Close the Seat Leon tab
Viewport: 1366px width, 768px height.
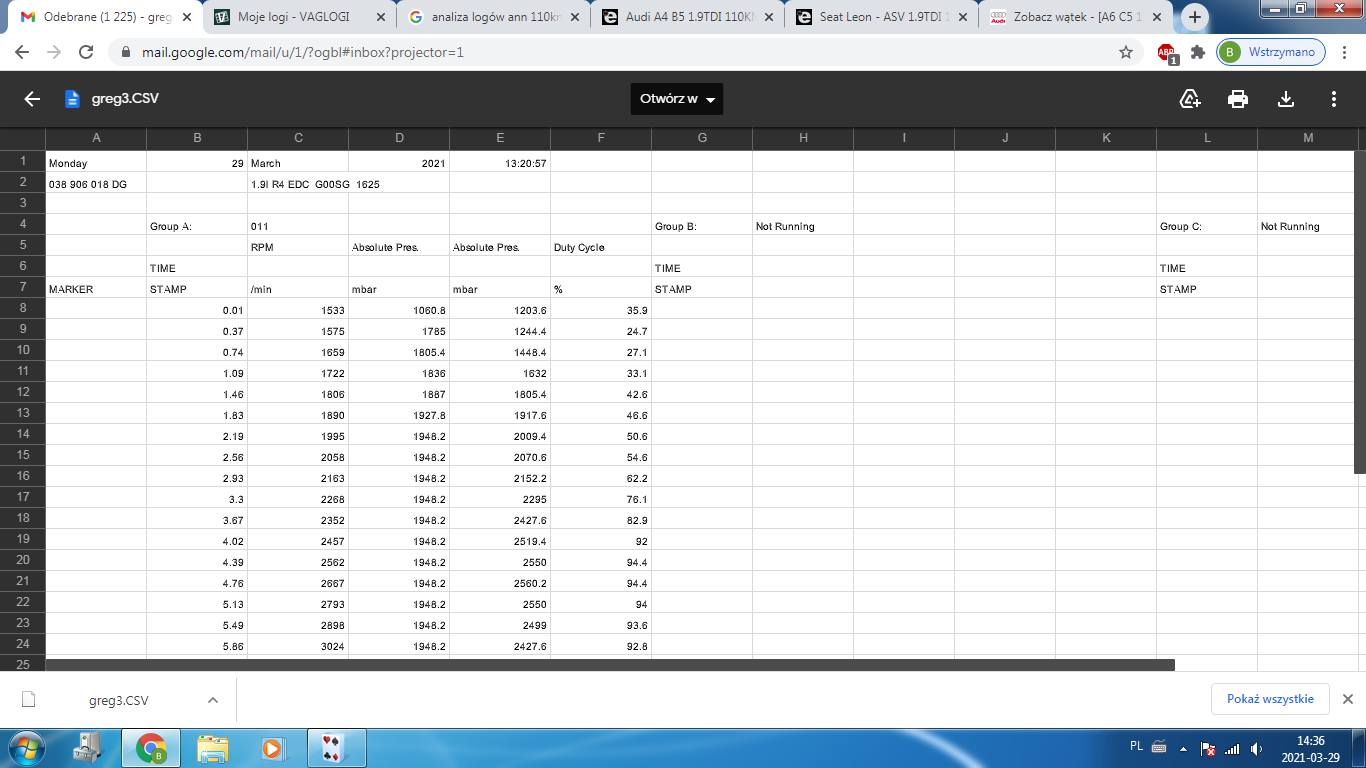click(x=961, y=18)
